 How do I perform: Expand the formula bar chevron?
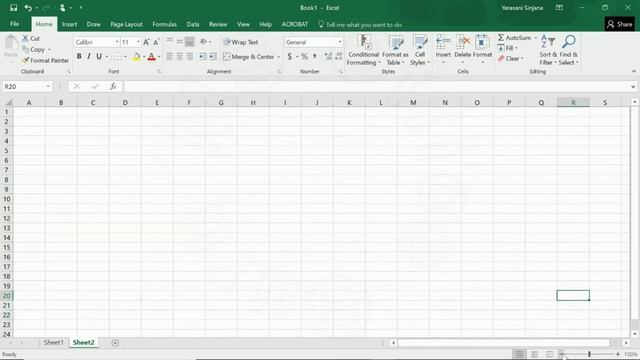[x=633, y=87]
